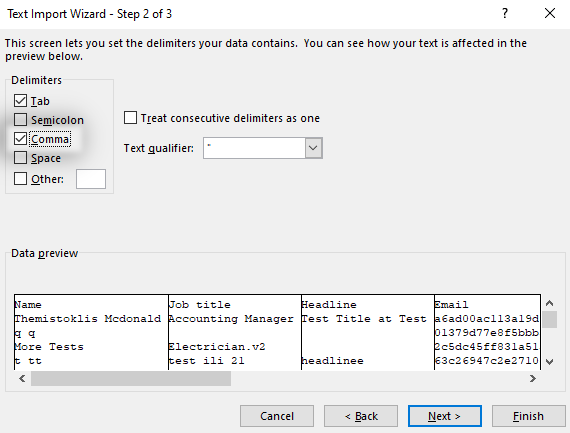570x433 pixels.
Task: Enable the Space delimiter
Action: click(20, 158)
